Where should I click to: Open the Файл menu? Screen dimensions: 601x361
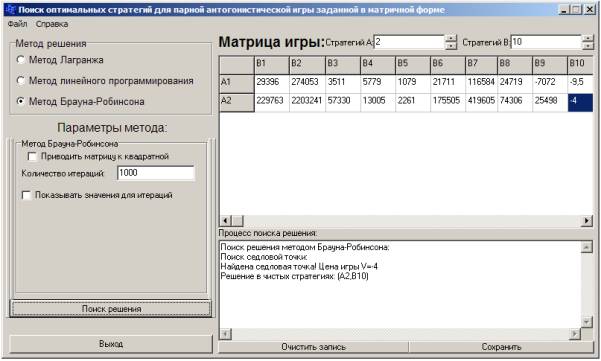pos(17,24)
